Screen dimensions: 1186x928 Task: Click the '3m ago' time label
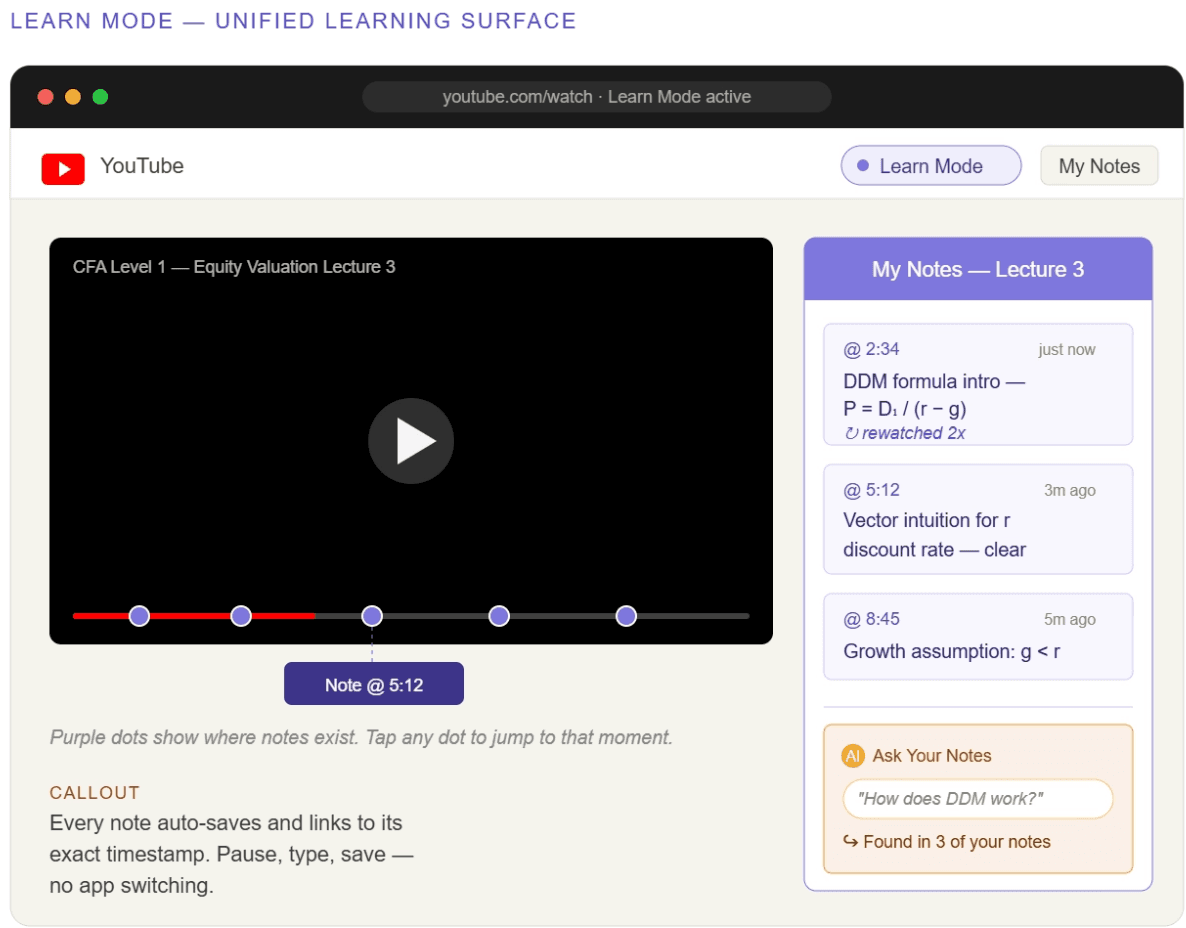pos(1070,490)
